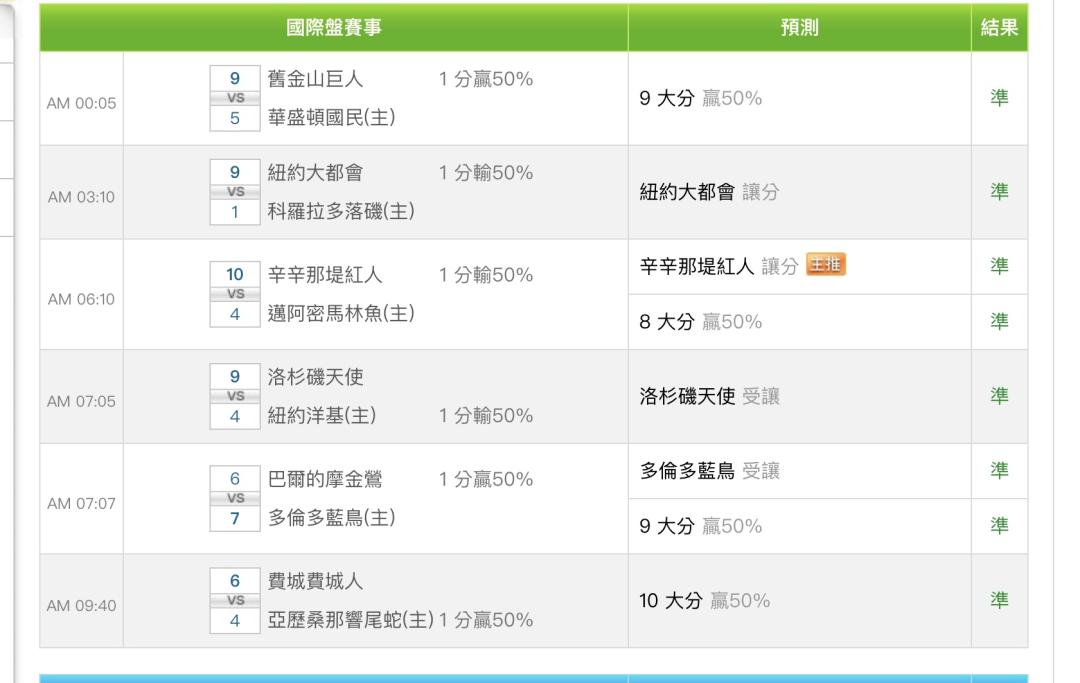Click the AM 00:05 prediction 9 大分 贏50%
Screen dimensions: 1080x683
(700, 98)
